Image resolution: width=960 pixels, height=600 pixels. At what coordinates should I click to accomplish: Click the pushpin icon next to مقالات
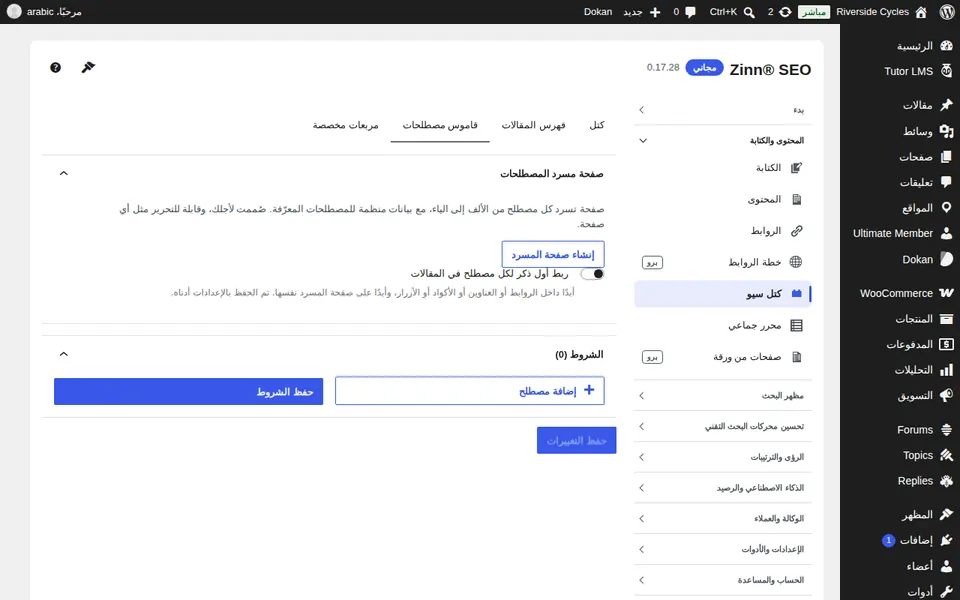947,105
